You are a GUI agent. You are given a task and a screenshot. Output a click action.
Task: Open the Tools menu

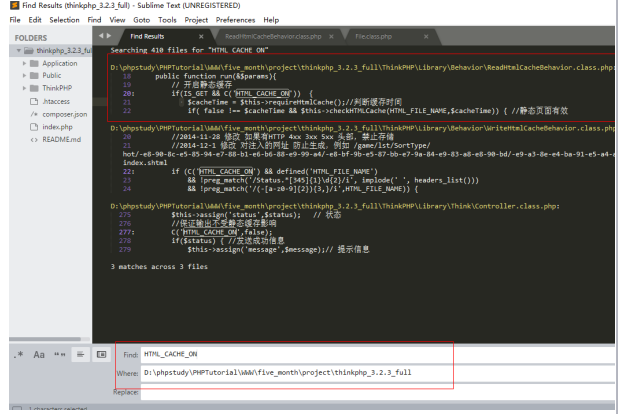point(167,20)
